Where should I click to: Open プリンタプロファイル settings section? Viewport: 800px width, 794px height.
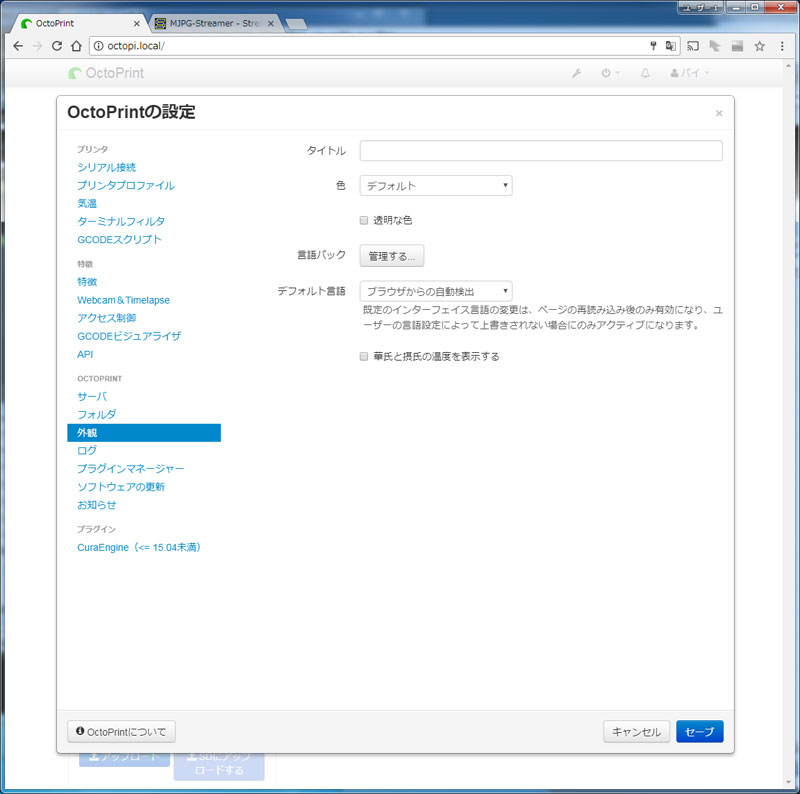tap(126, 186)
